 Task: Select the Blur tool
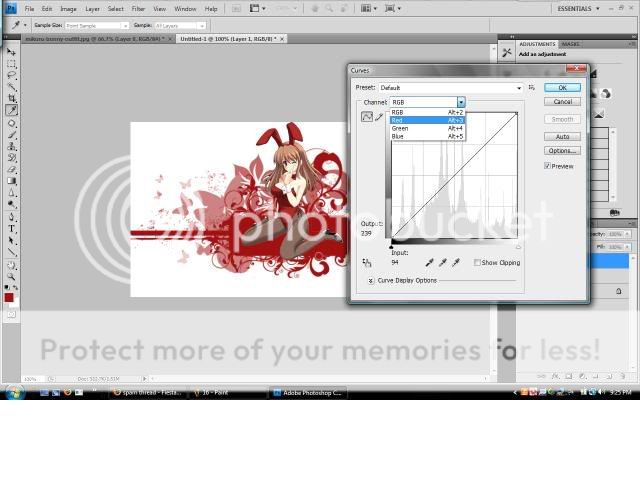11,193
